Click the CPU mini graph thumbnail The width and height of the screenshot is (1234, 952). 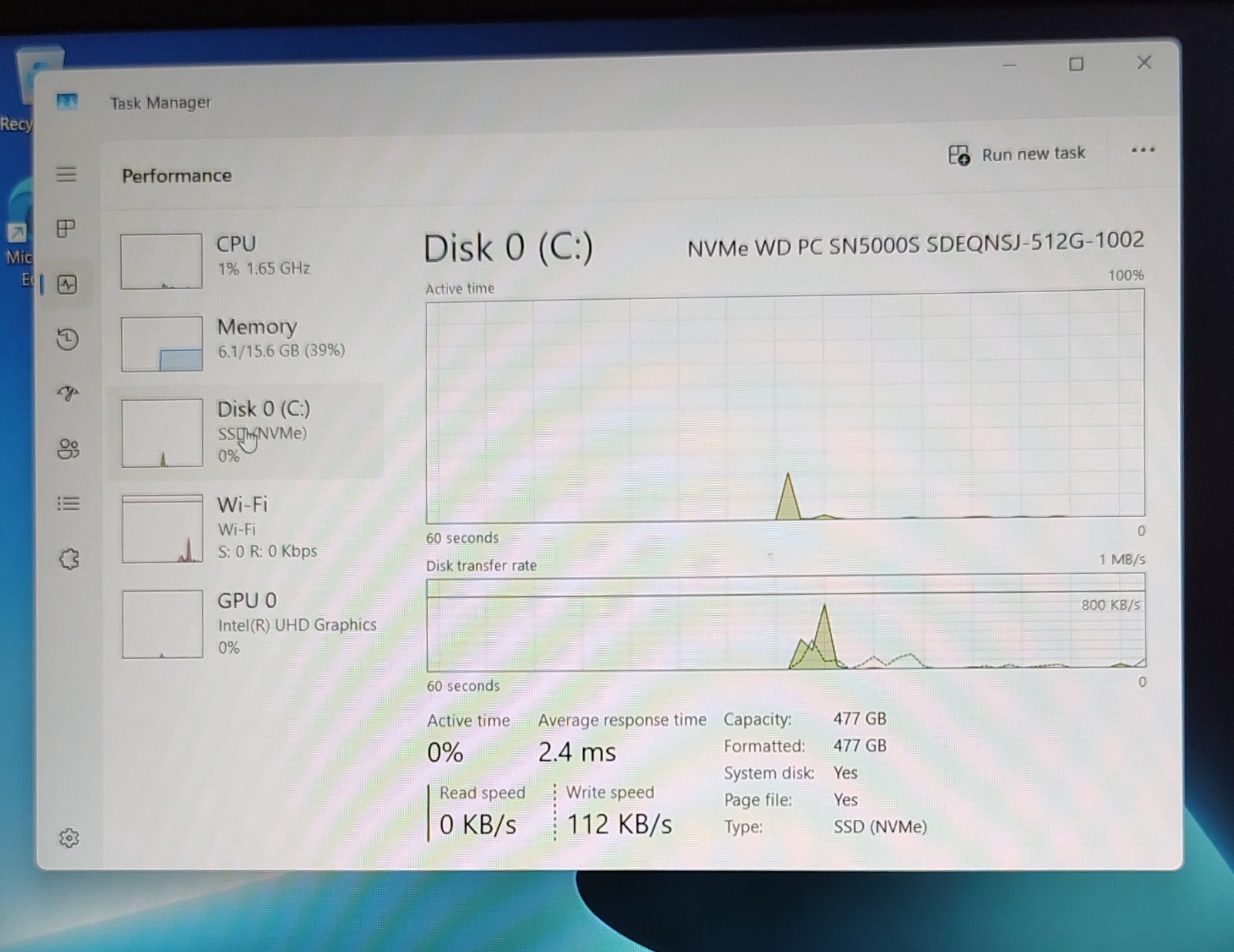pyautogui.click(x=161, y=261)
